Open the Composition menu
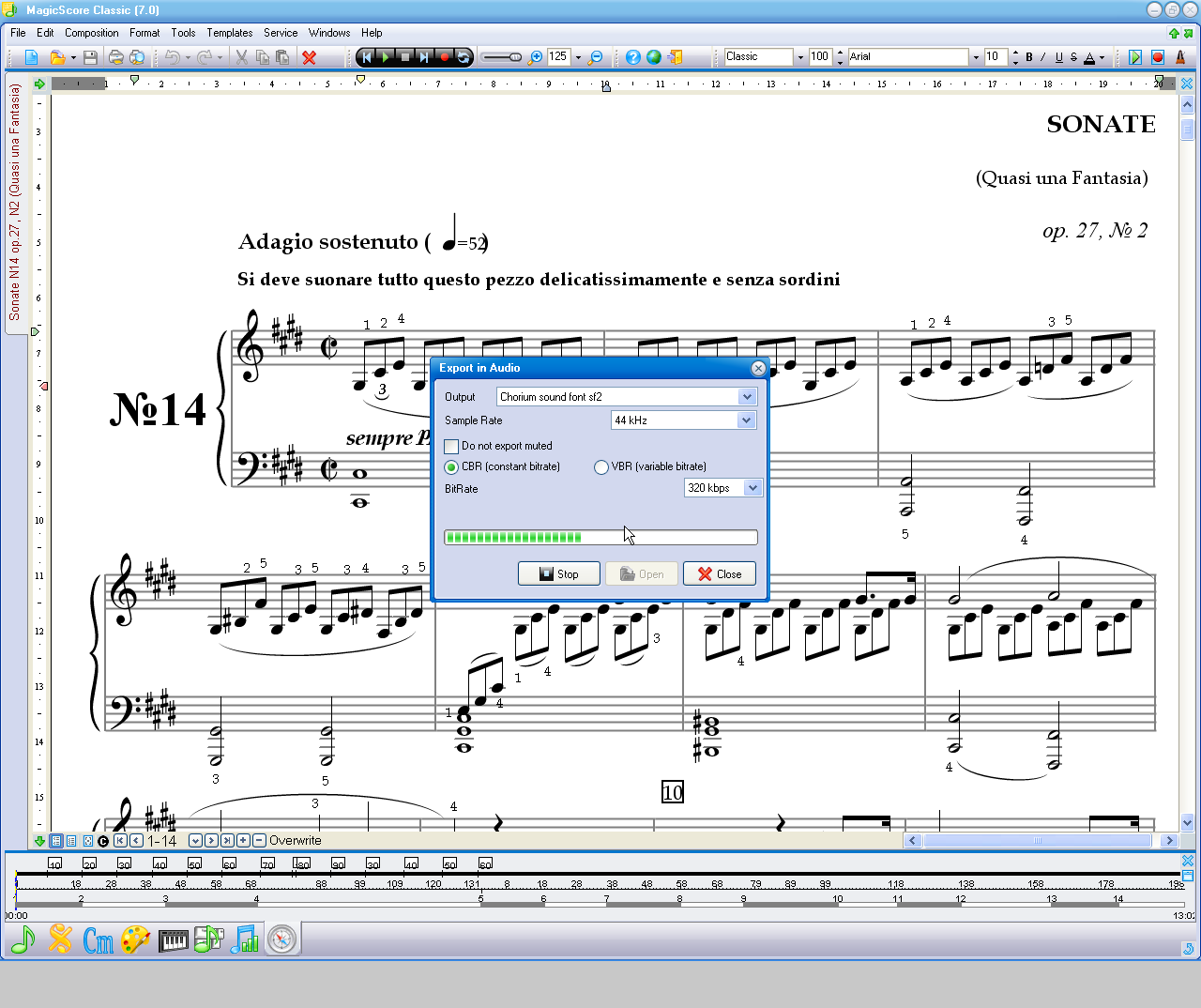Image resolution: width=1201 pixels, height=1008 pixels. pos(92,33)
